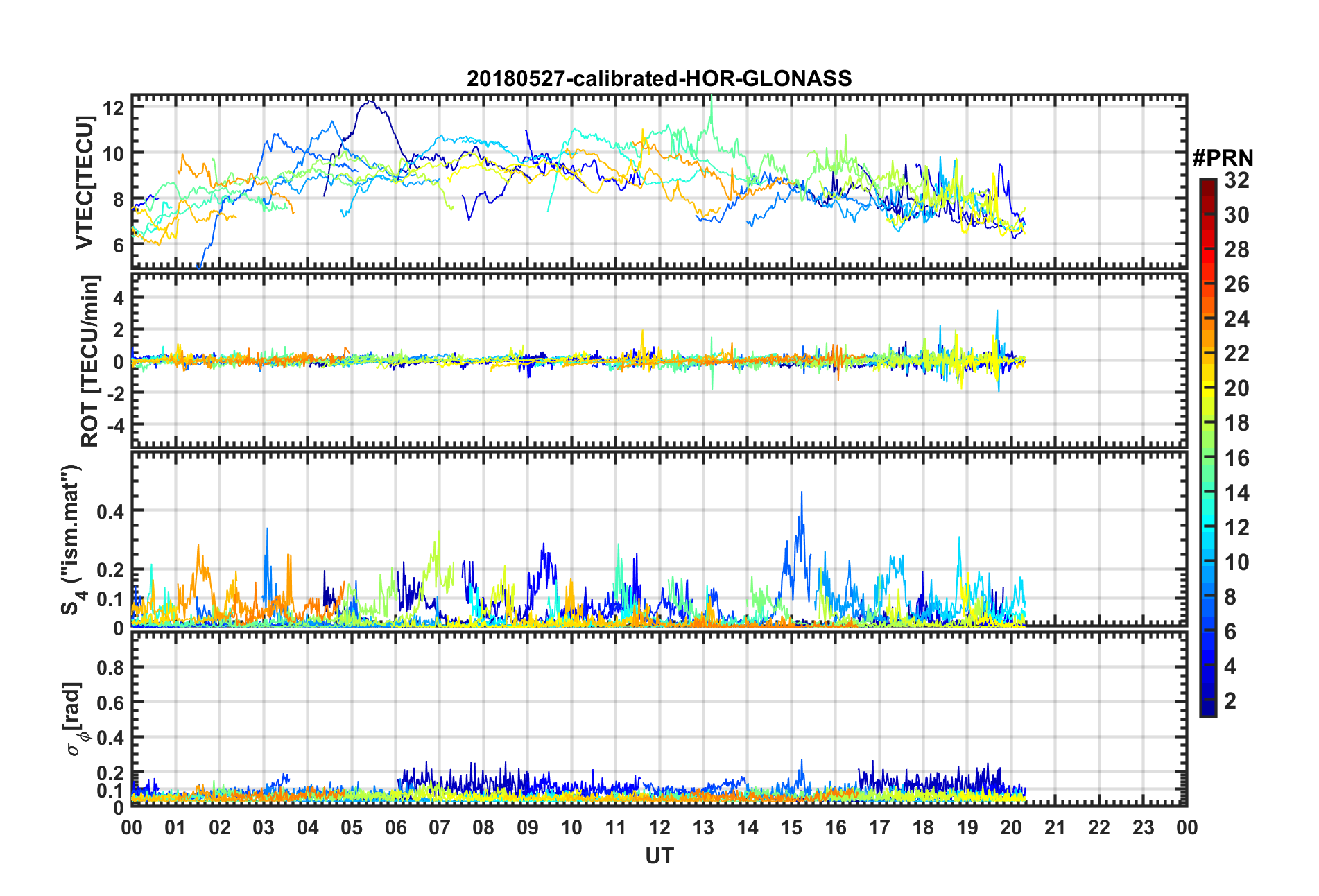Click colorbar tick label 10
This screenshot has width=1319, height=896.
pyautogui.click(x=1236, y=562)
